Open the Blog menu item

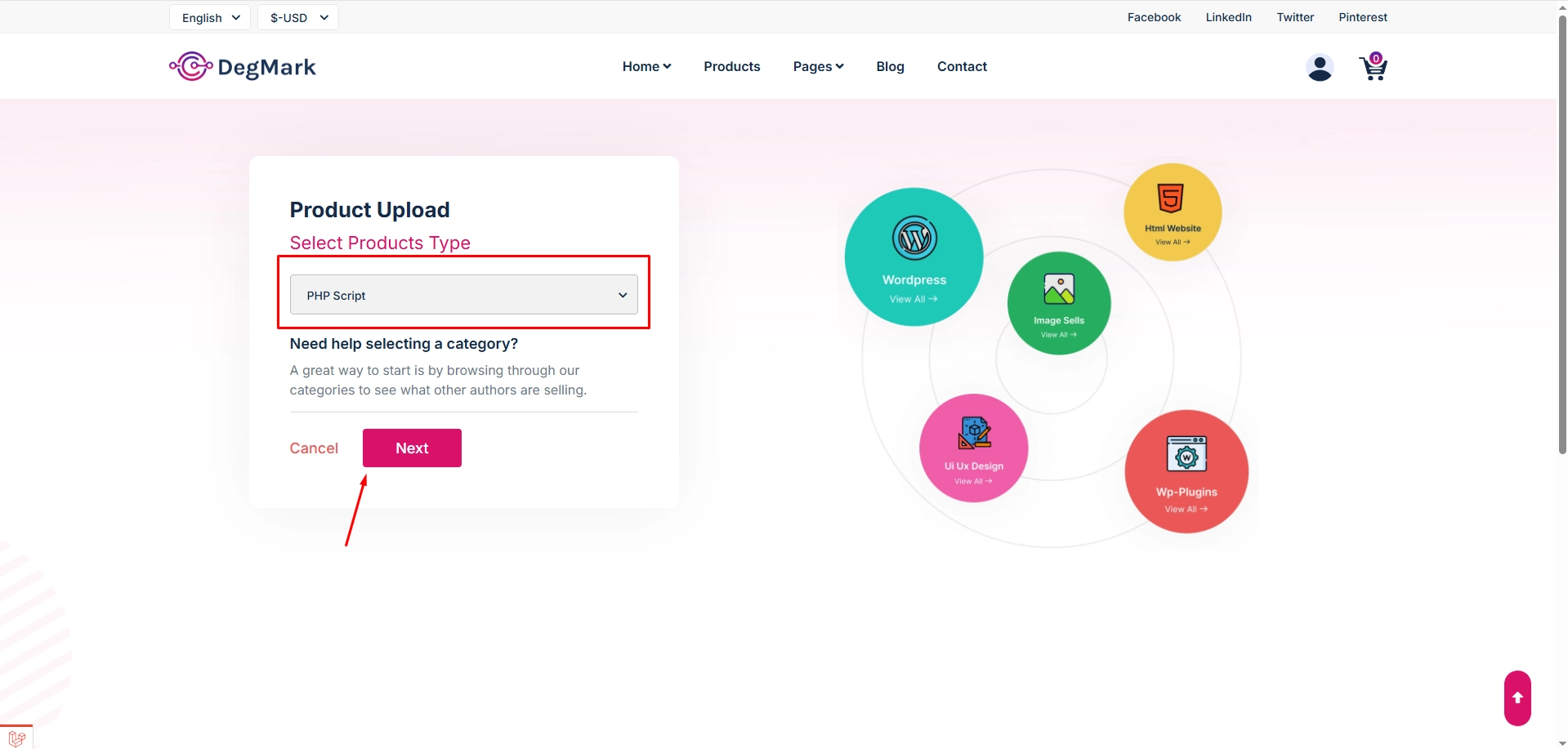[890, 66]
